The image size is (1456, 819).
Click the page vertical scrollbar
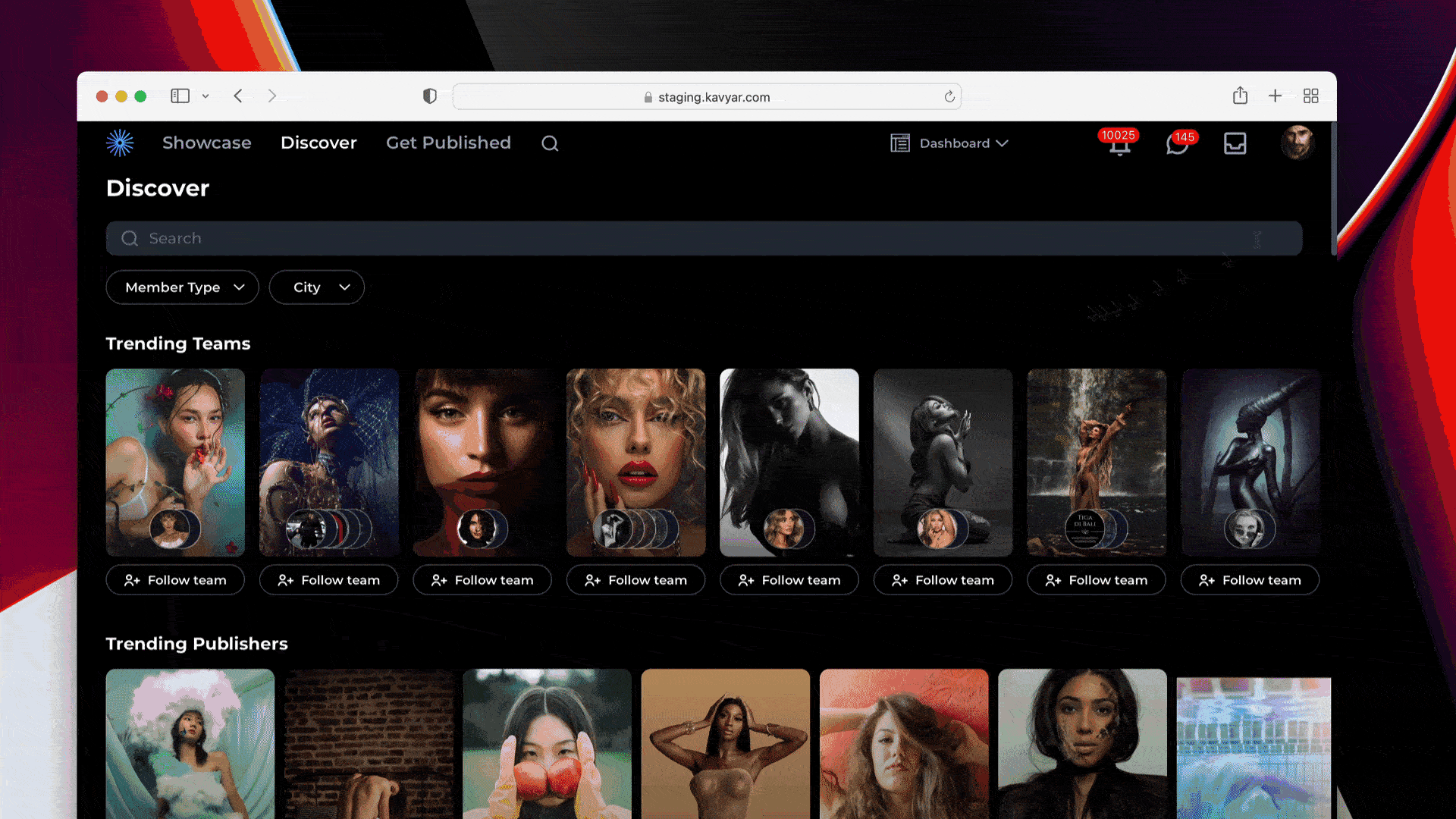[1333, 190]
